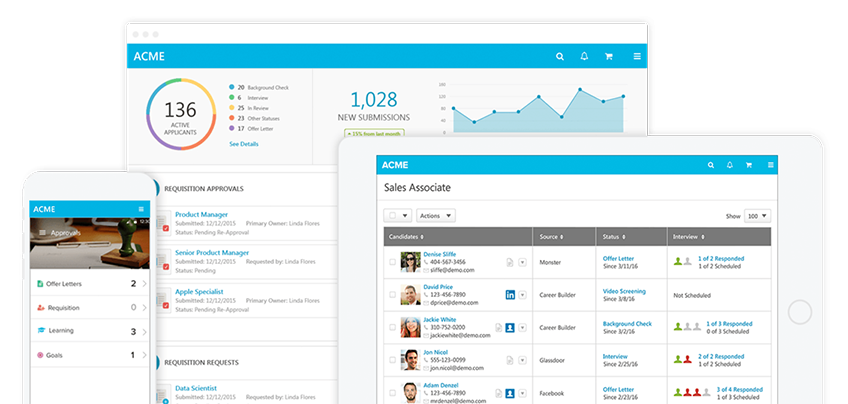Open search in the desktop window header
This screenshot has width=848, height=404.
(x=560, y=56)
